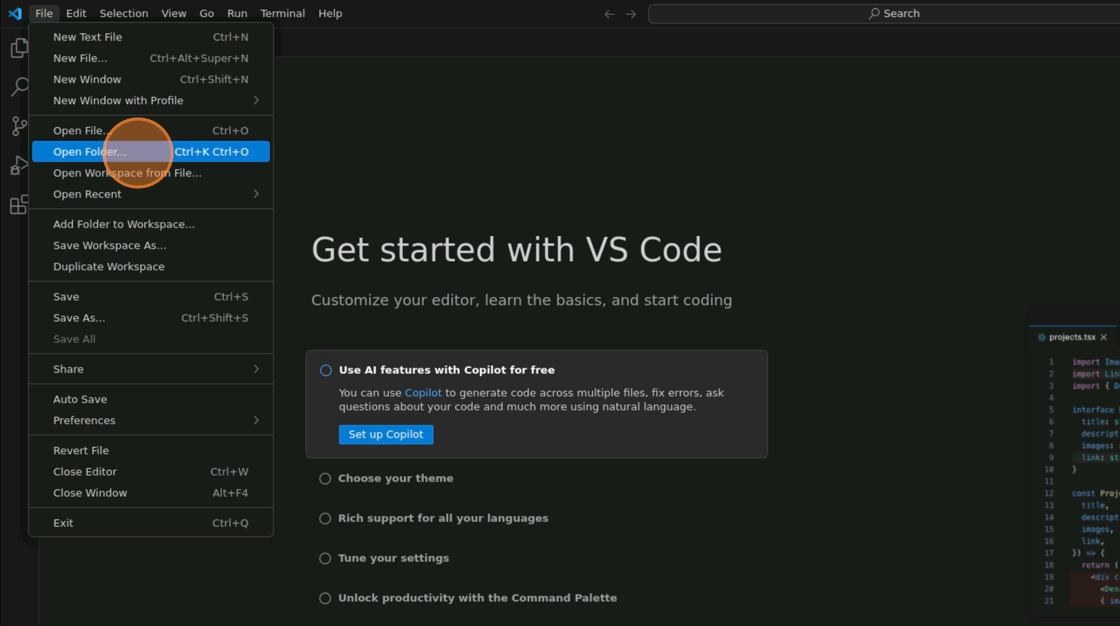Choose Close Window
This screenshot has height=626, width=1120.
point(151,493)
